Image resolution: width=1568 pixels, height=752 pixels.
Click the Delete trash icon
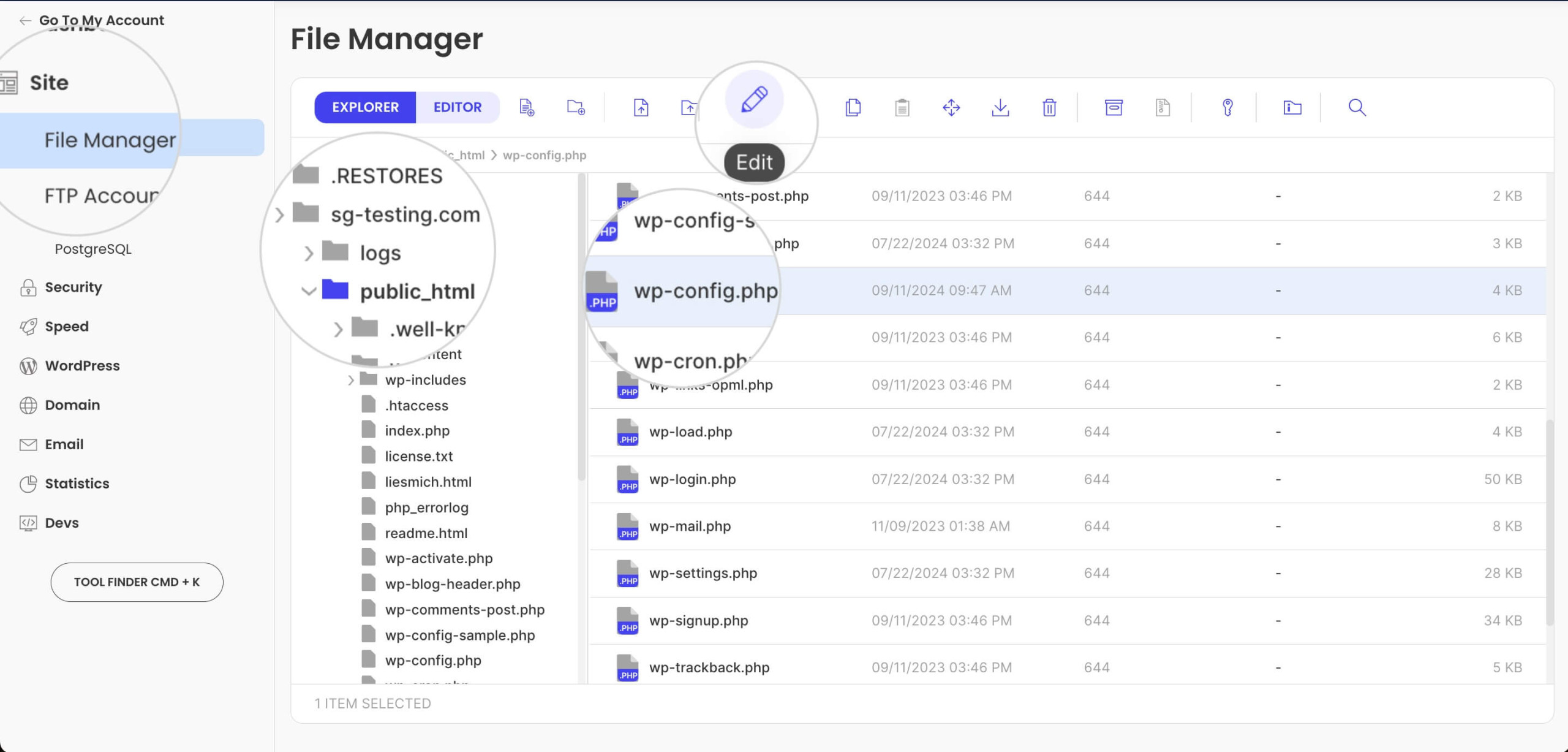(1049, 107)
